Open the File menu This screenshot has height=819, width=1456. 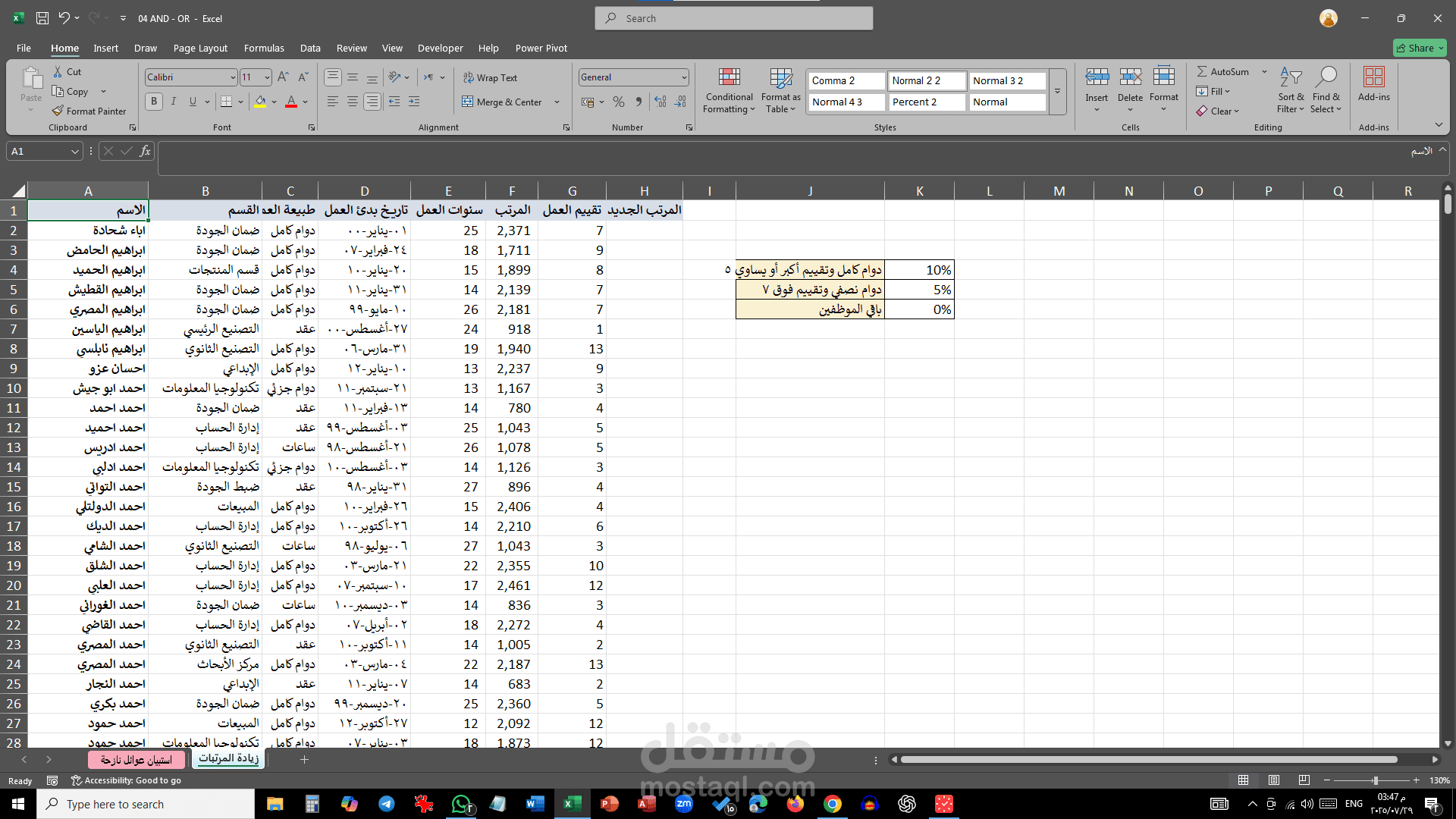(24, 48)
